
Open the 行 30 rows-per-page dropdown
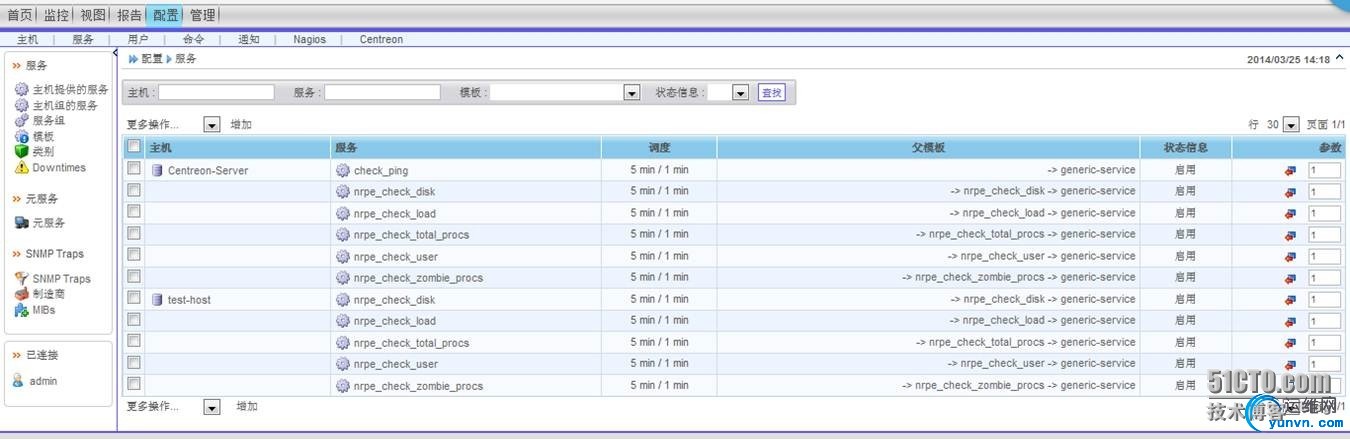pos(1291,125)
